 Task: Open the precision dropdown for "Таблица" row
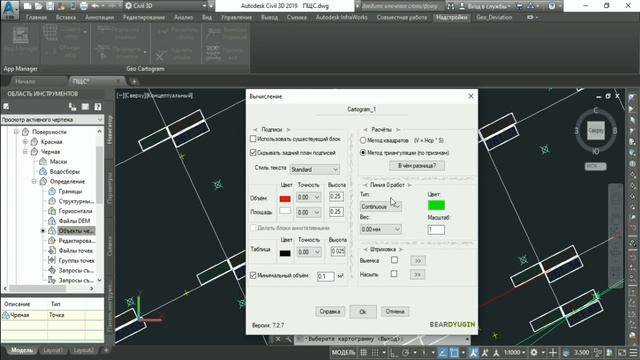pos(309,252)
